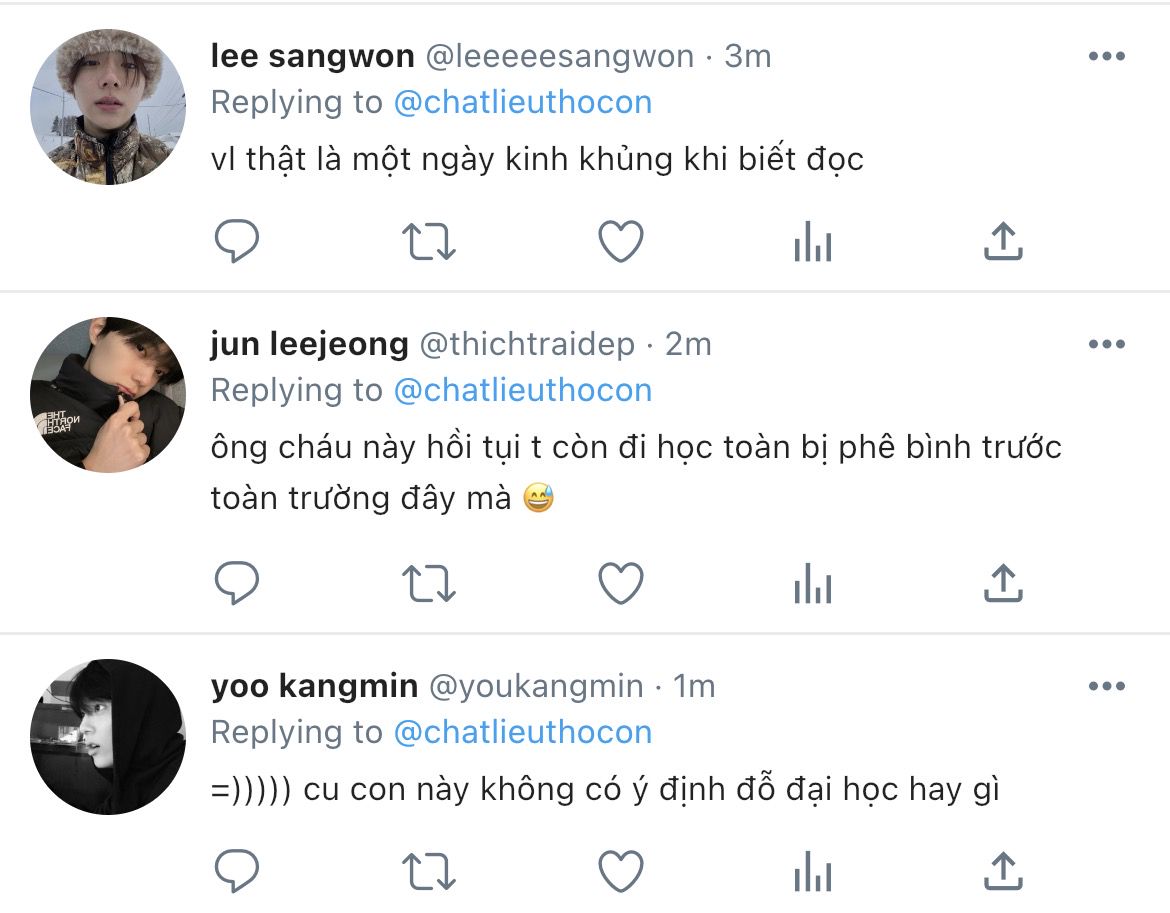1170x913 pixels.
Task: Reply to yoo kangmin's tweet
Action: (237, 871)
